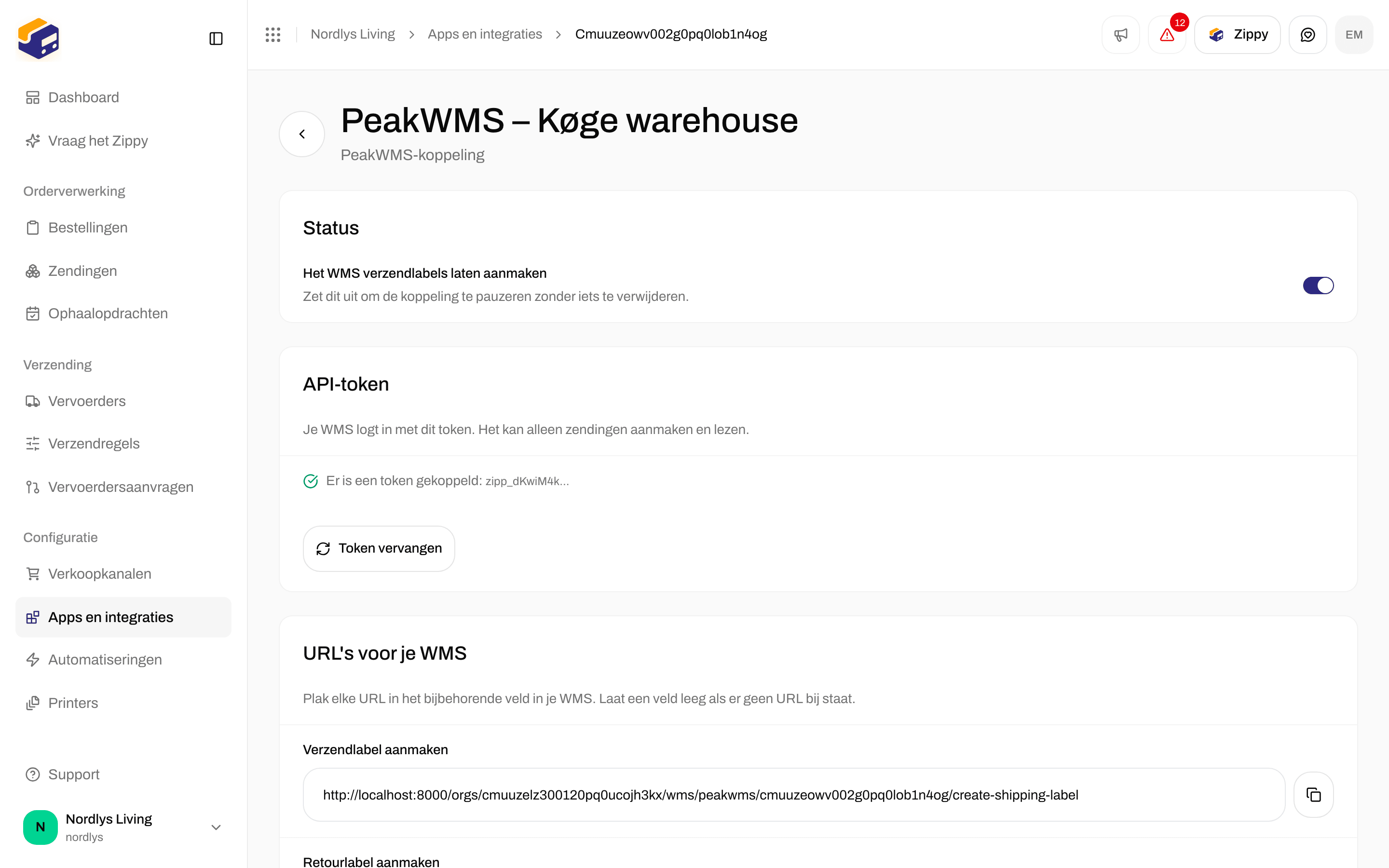The image size is (1389, 868).
Task: View the alerts warning icon with 12 badge
Action: pyautogui.click(x=1167, y=34)
